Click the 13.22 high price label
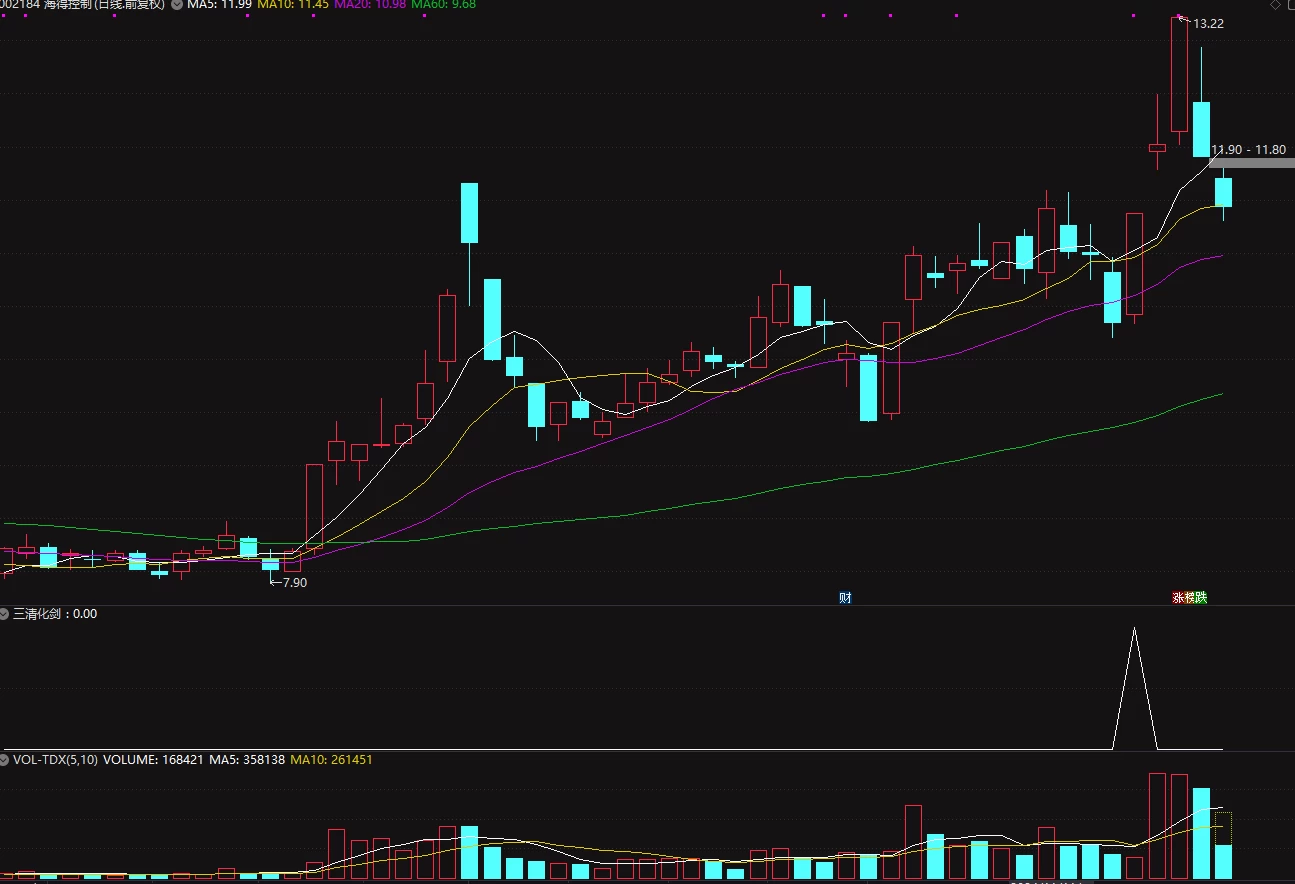The image size is (1295, 884). point(1208,24)
